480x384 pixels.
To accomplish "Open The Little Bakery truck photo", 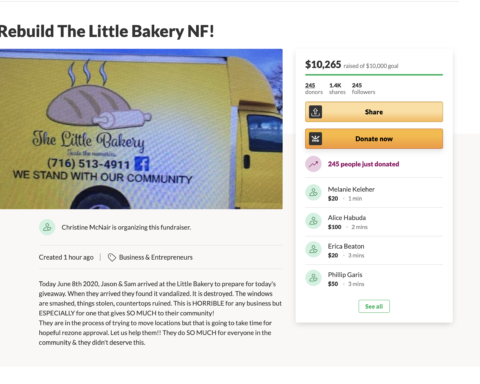I will pos(141,129).
